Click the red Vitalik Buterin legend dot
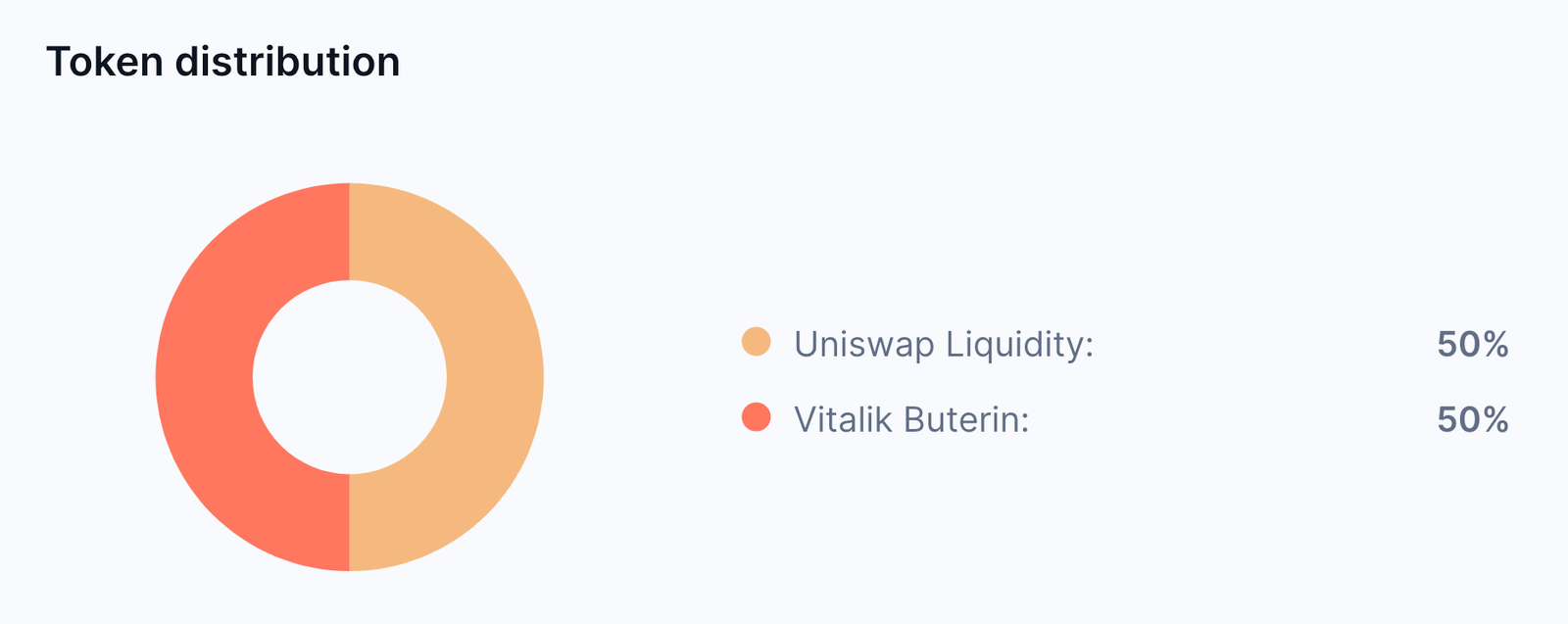This screenshot has width=1568, height=624. (x=756, y=418)
